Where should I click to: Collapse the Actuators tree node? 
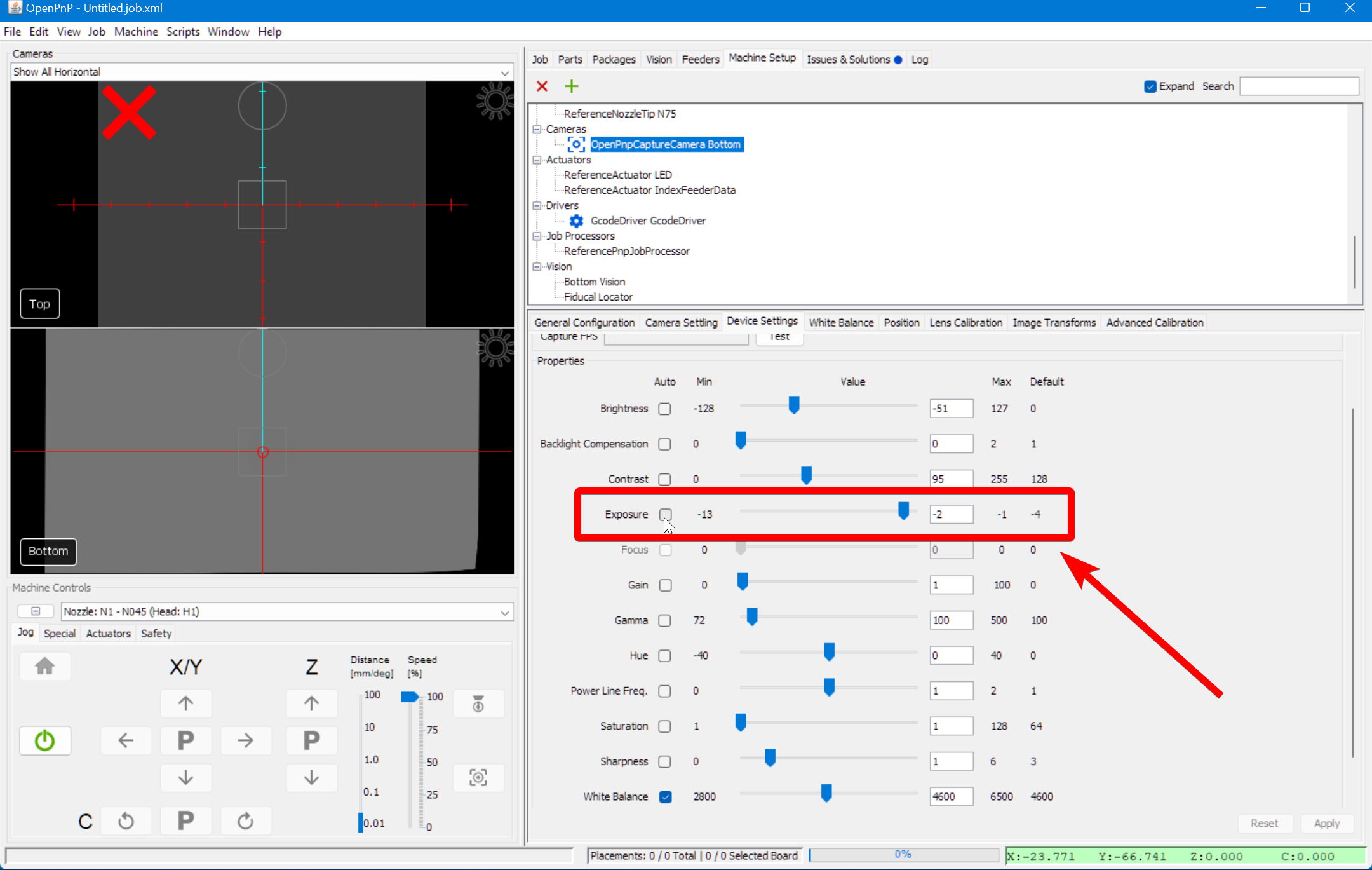click(537, 160)
